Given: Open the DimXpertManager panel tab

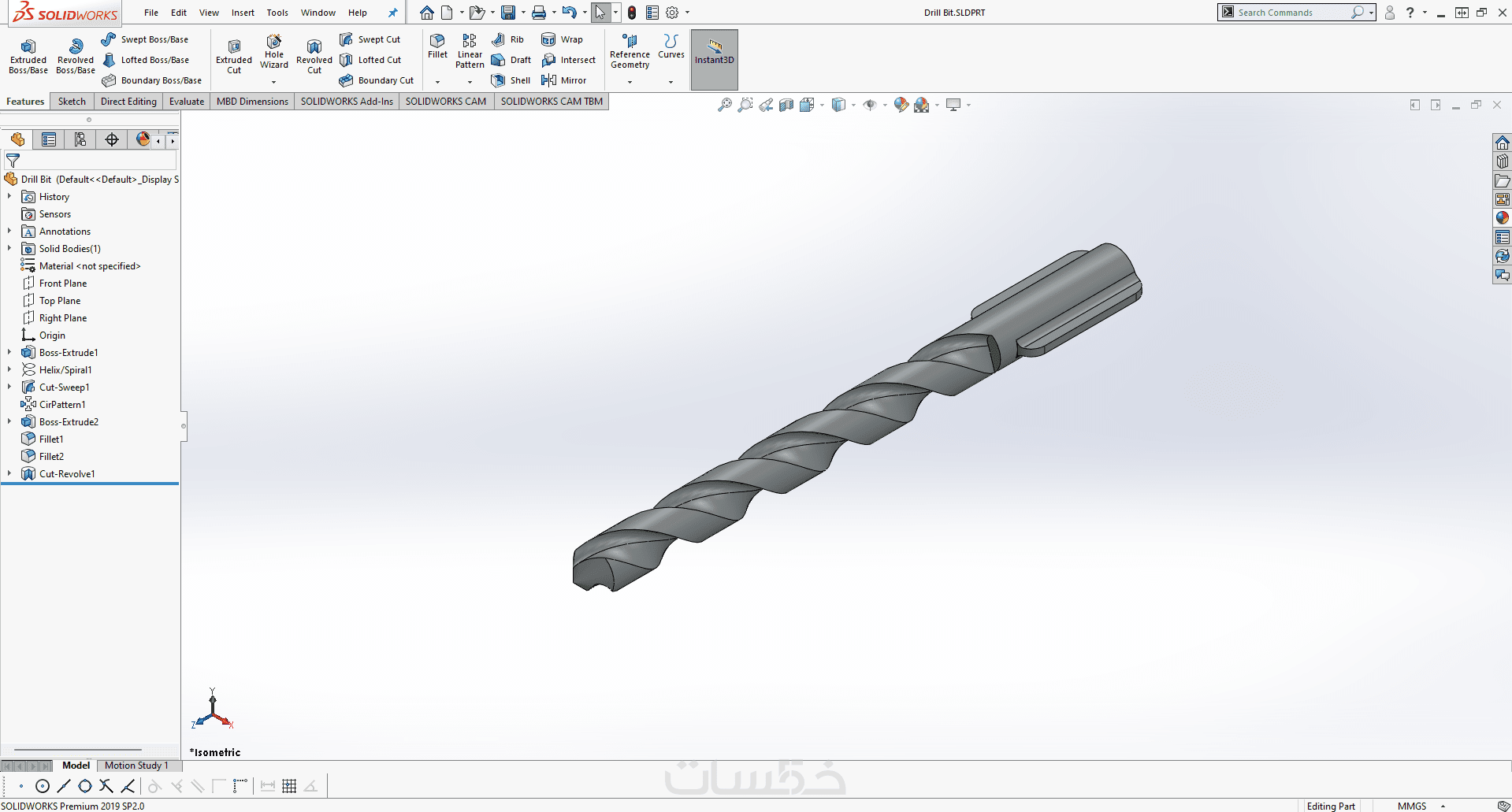Looking at the screenshot, I should (x=112, y=139).
